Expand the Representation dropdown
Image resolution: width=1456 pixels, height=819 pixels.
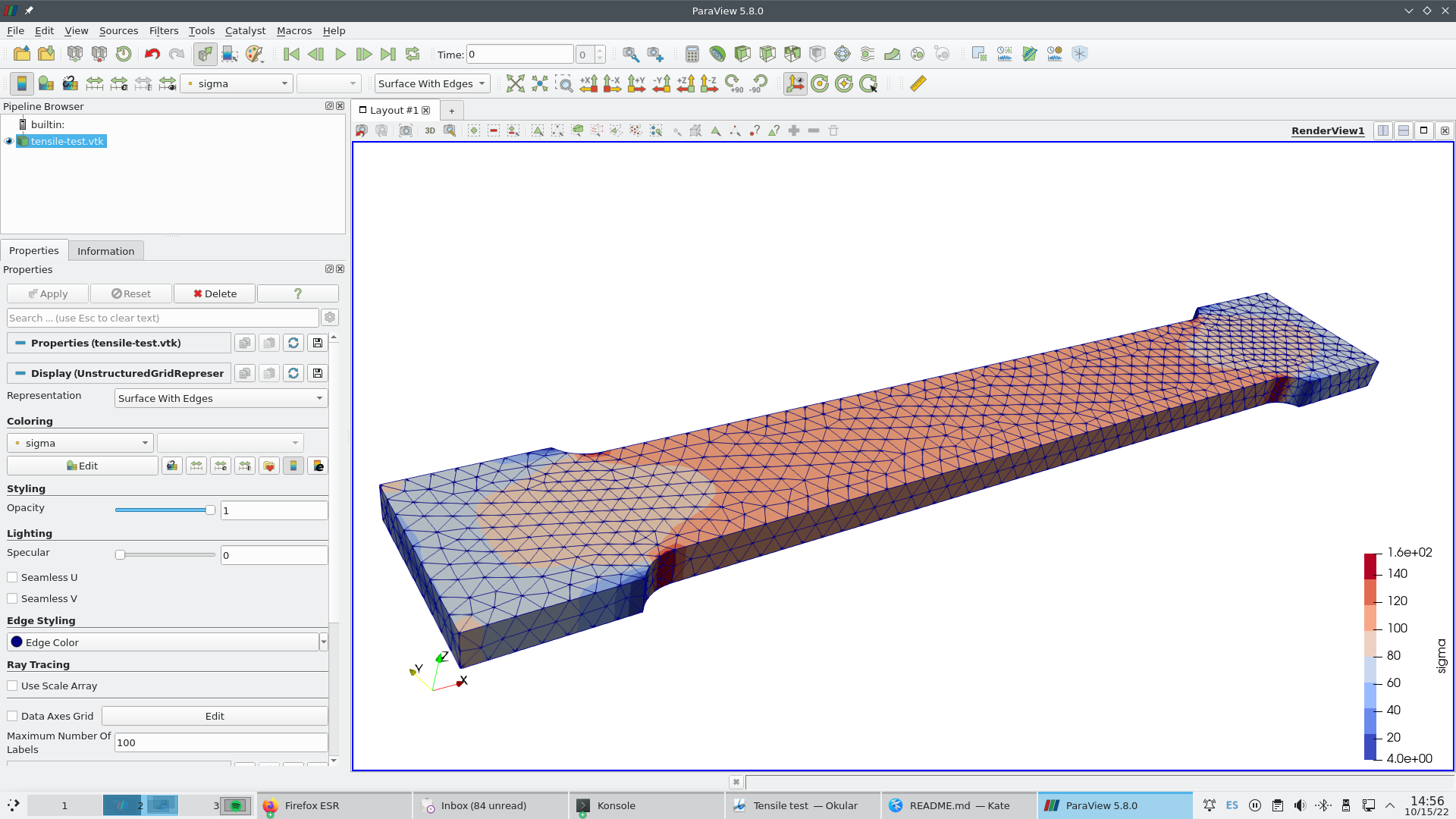[219, 398]
